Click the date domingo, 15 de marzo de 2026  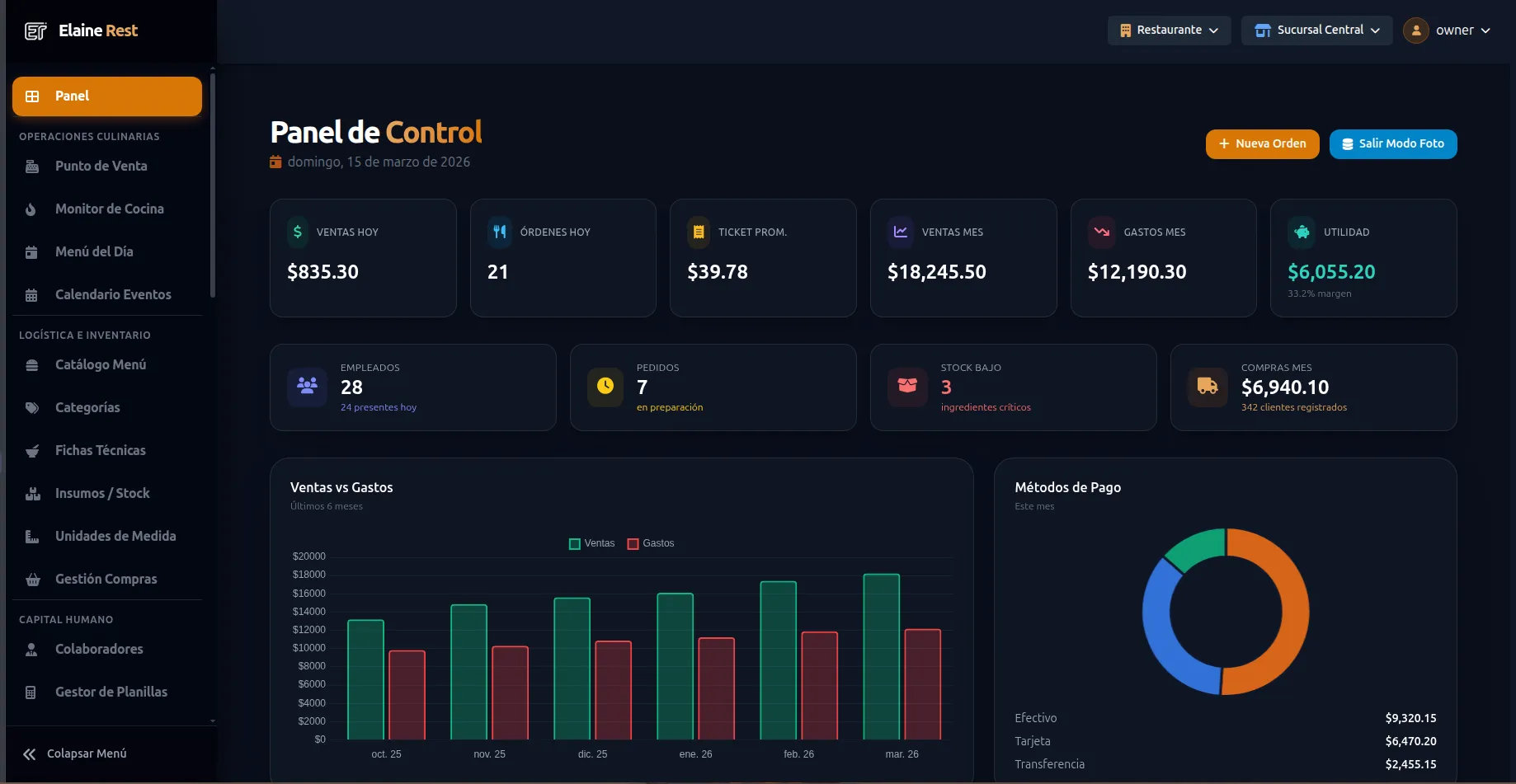click(379, 162)
